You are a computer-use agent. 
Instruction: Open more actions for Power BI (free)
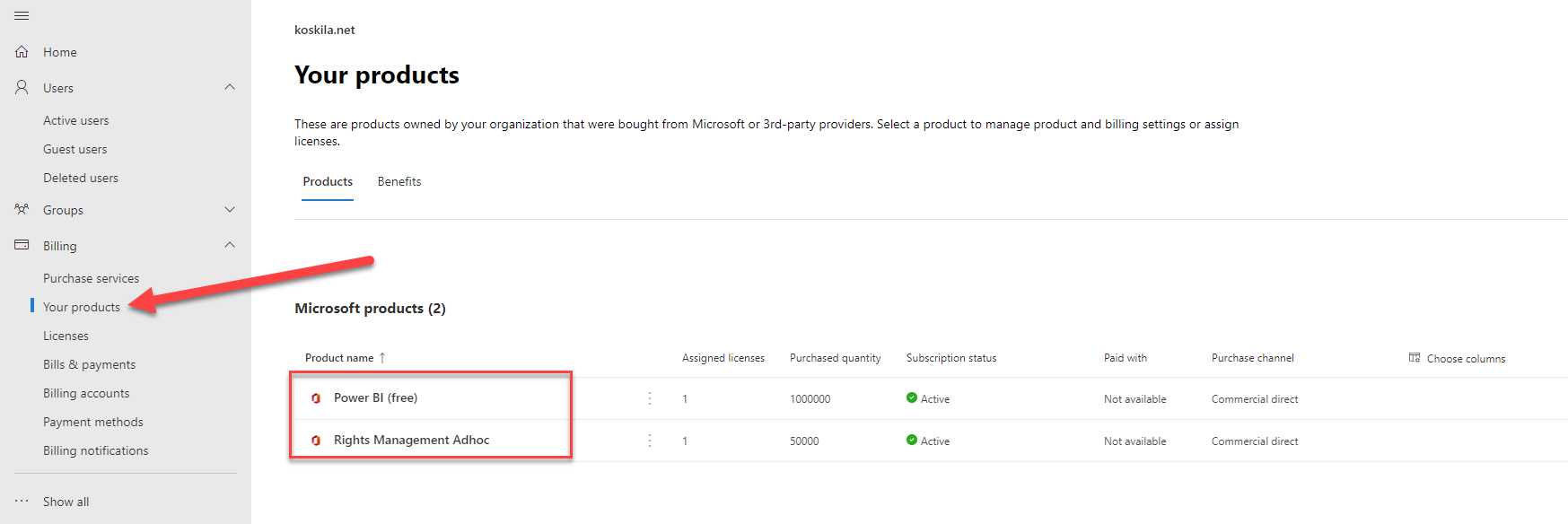coord(650,398)
